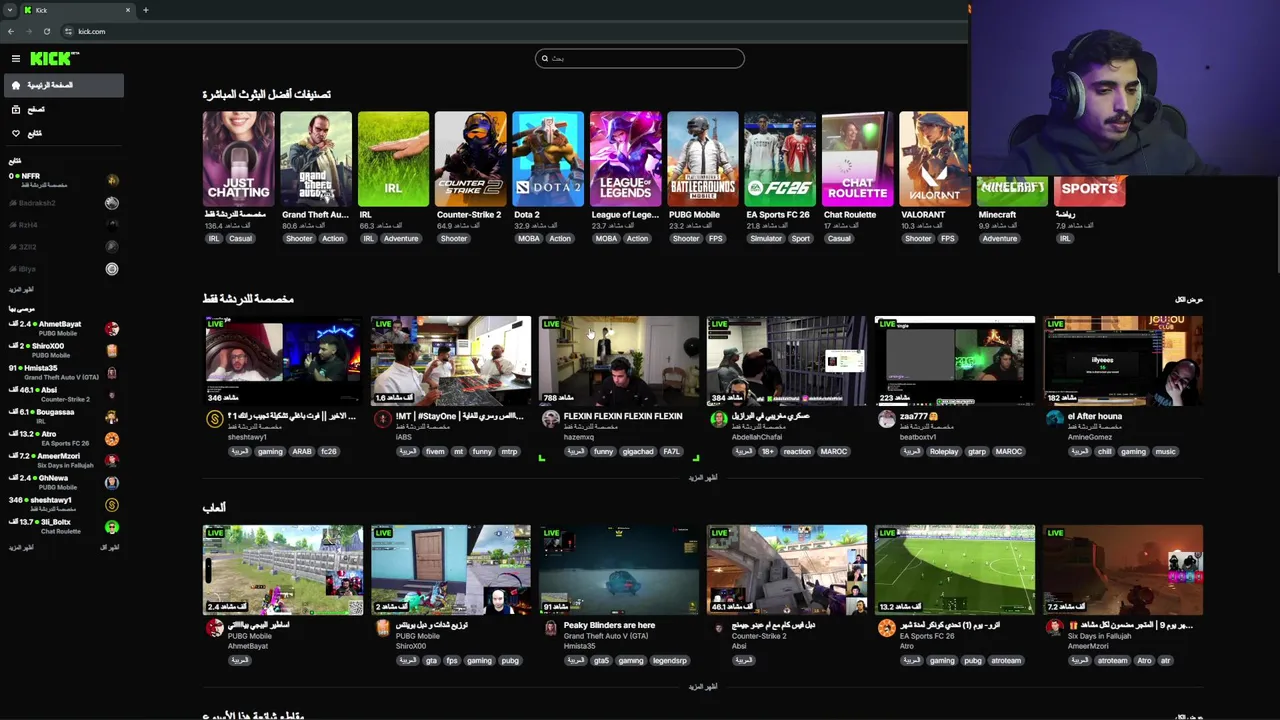
Task: Open the zaa777 stream thumbnail
Action: [955, 361]
